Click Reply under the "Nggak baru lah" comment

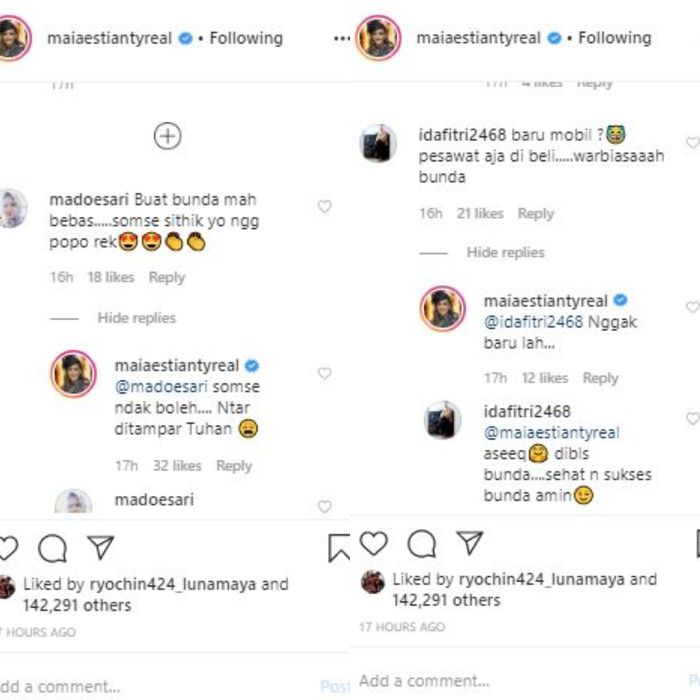tap(600, 378)
